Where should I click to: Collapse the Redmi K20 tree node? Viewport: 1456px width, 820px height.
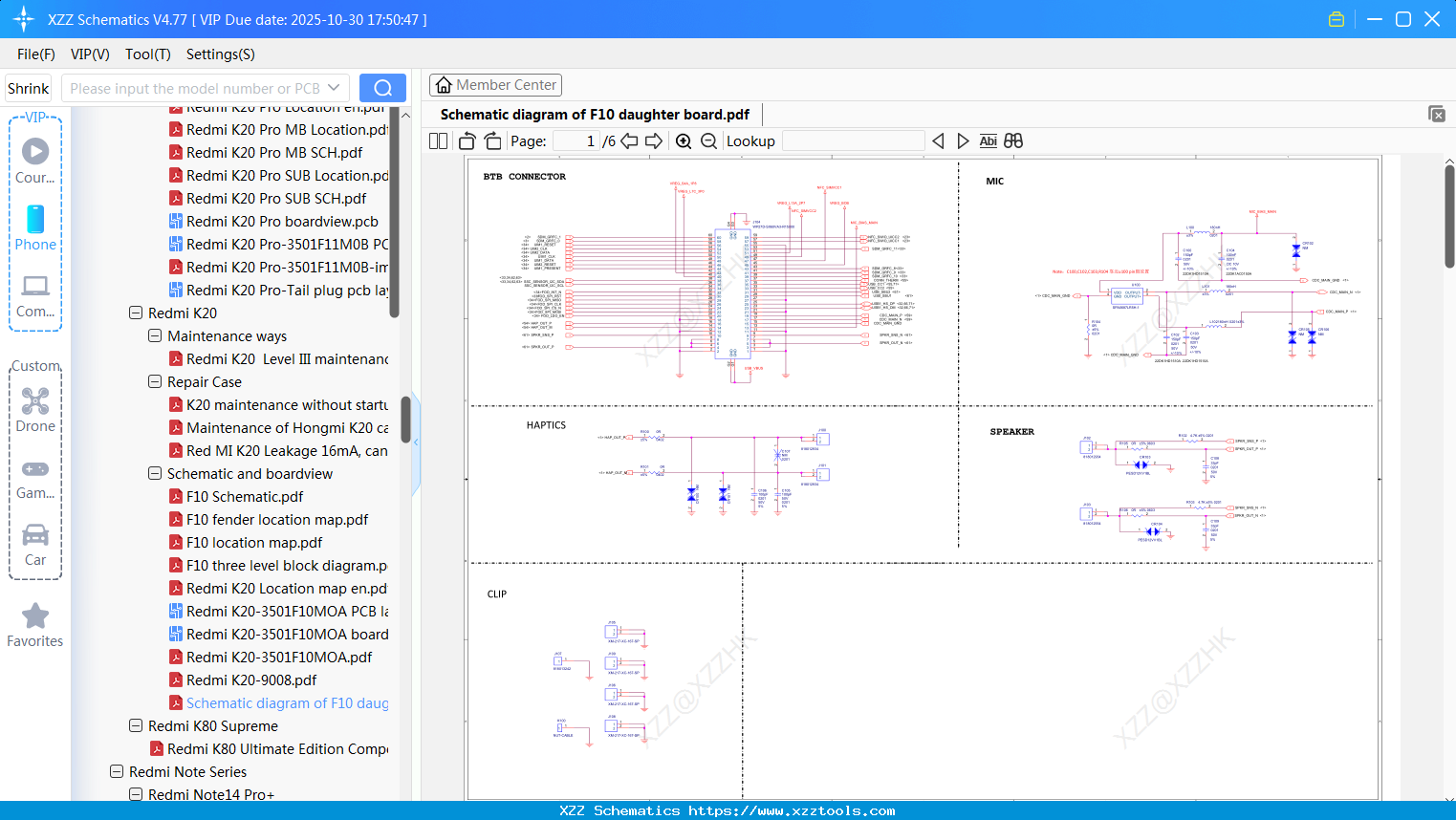pos(135,313)
